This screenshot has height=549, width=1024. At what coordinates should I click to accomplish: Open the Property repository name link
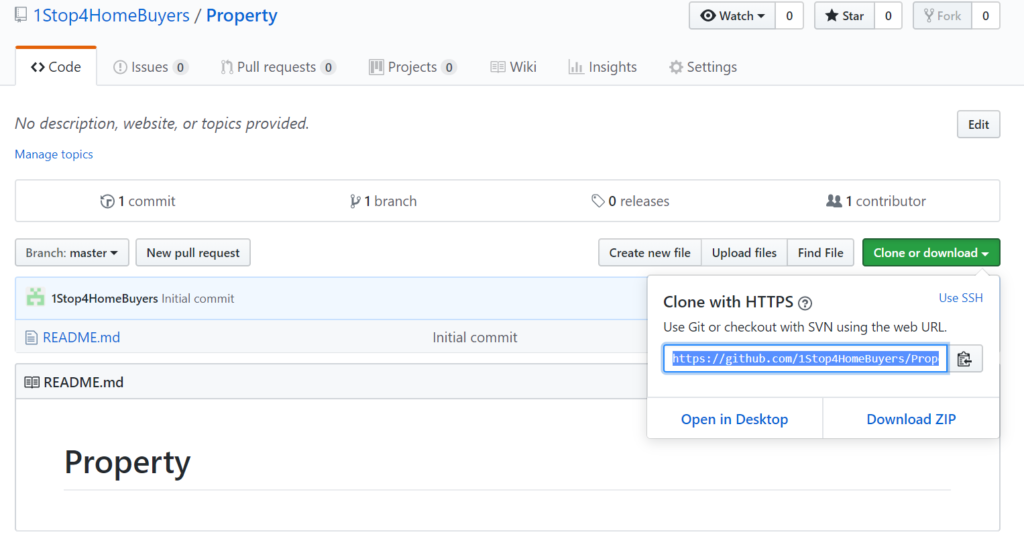tap(242, 15)
